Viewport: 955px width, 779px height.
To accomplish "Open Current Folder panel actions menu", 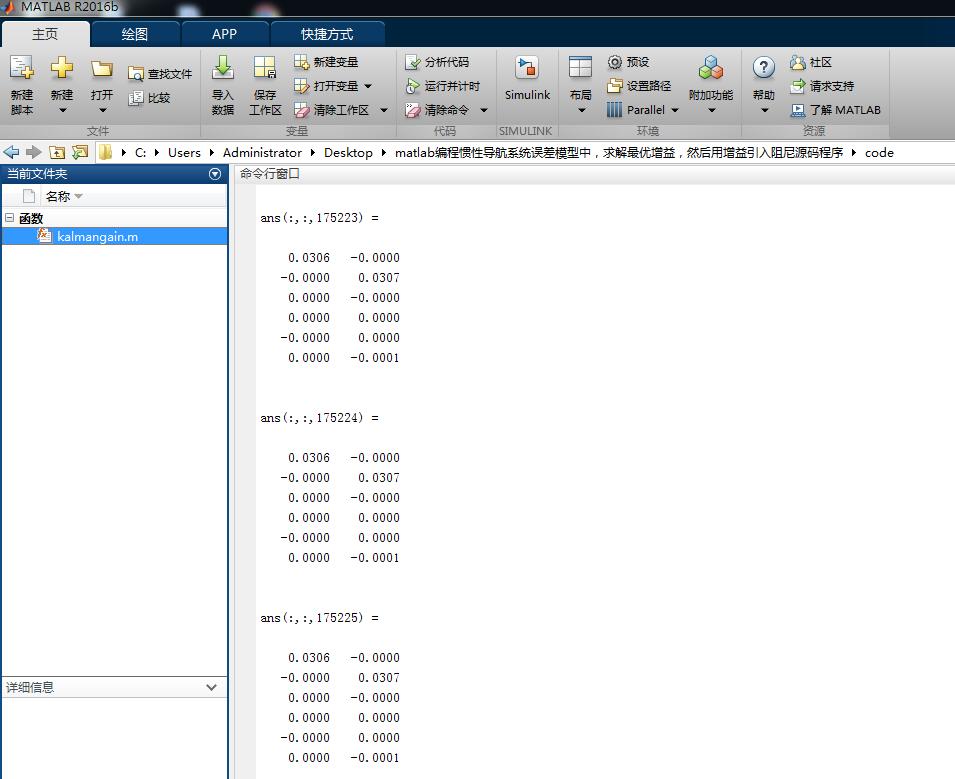I will click(215, 174).
